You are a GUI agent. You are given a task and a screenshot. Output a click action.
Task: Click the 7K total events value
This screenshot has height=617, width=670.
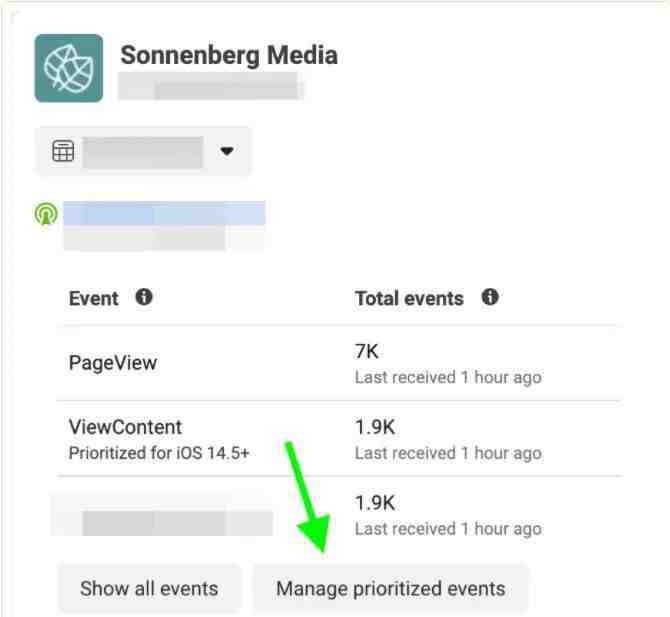(x=367, y=352)
